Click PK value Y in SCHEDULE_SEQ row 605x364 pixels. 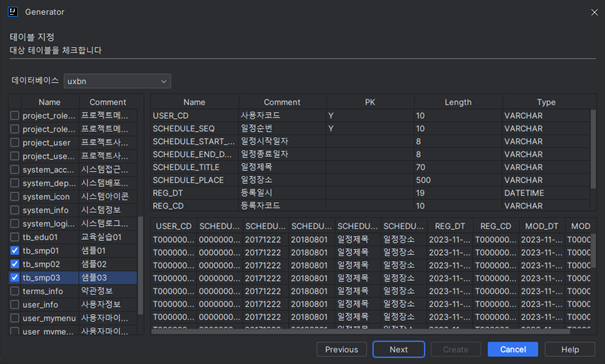coord(331,129)
